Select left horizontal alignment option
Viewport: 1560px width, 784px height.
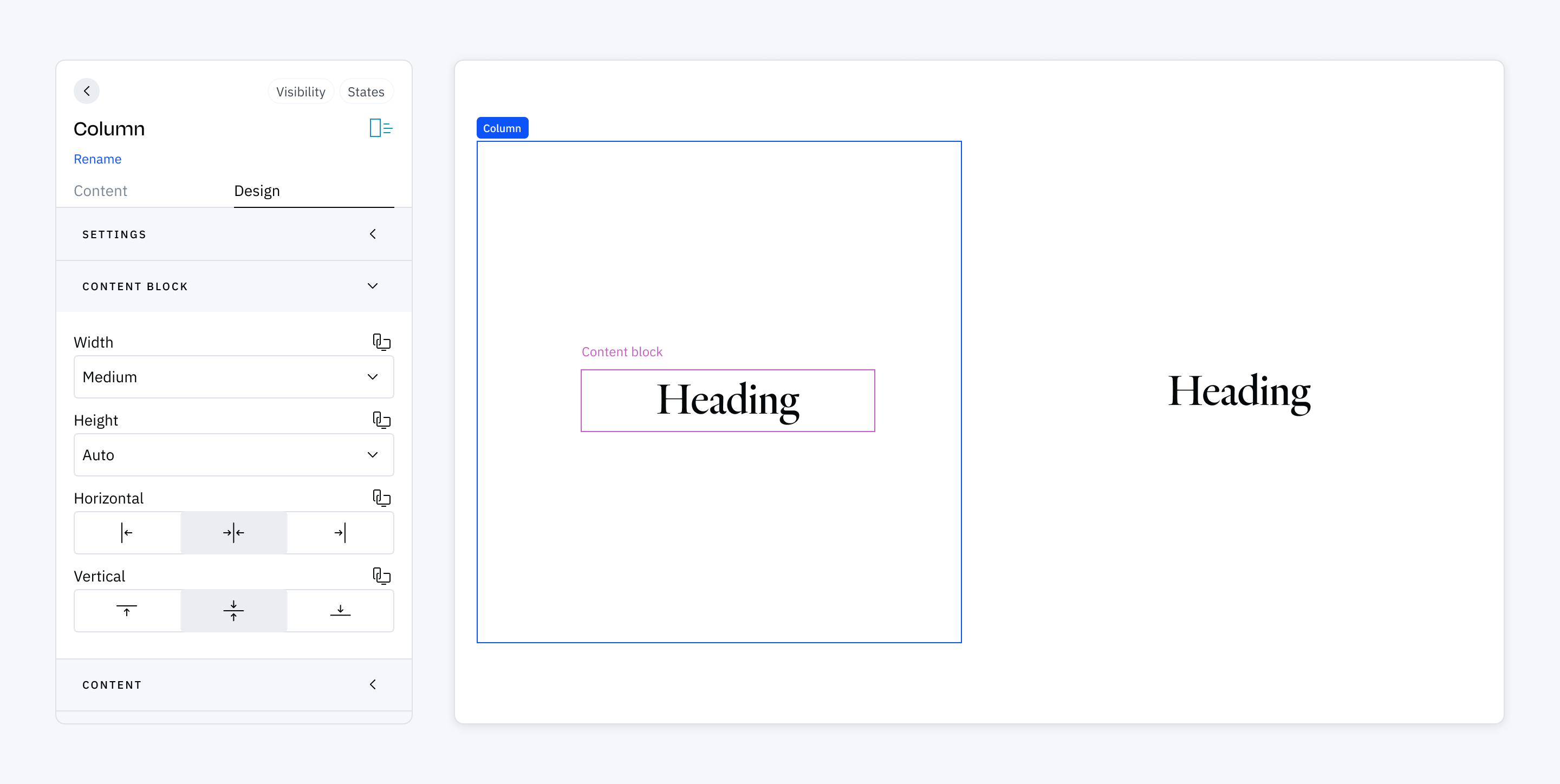tap(127, 532)
